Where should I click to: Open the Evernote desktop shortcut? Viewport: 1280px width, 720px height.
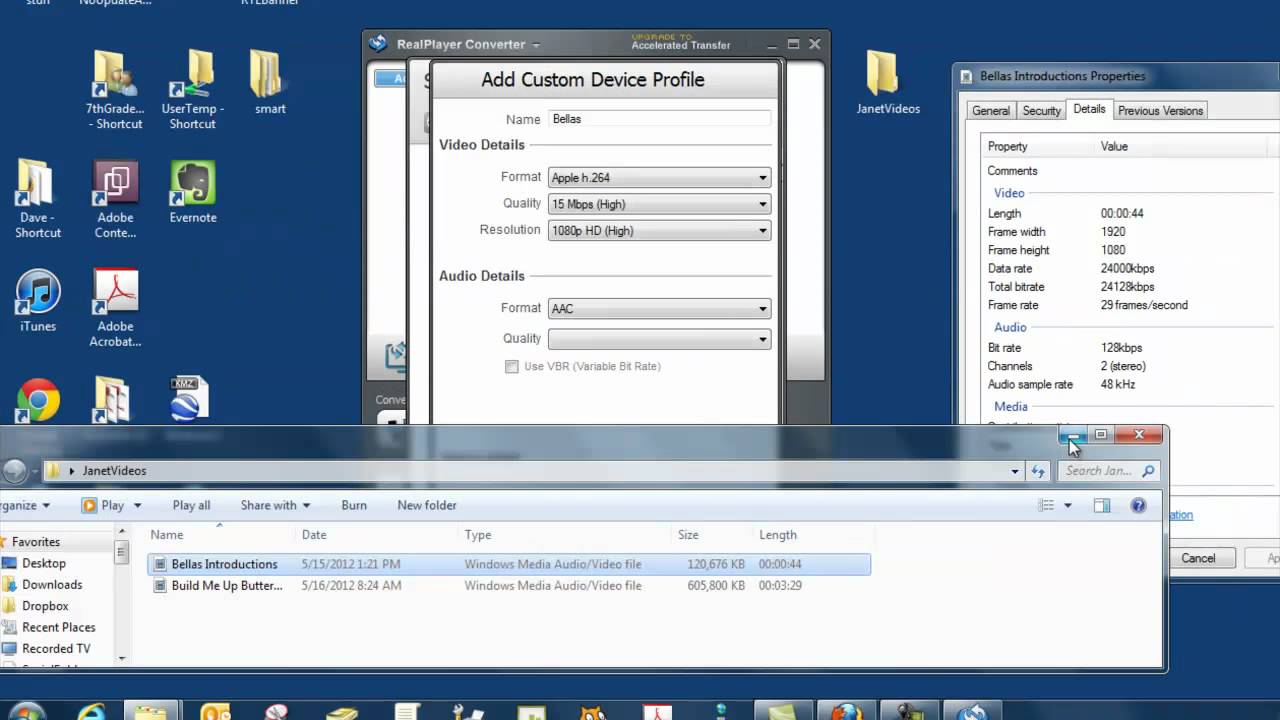193,192
